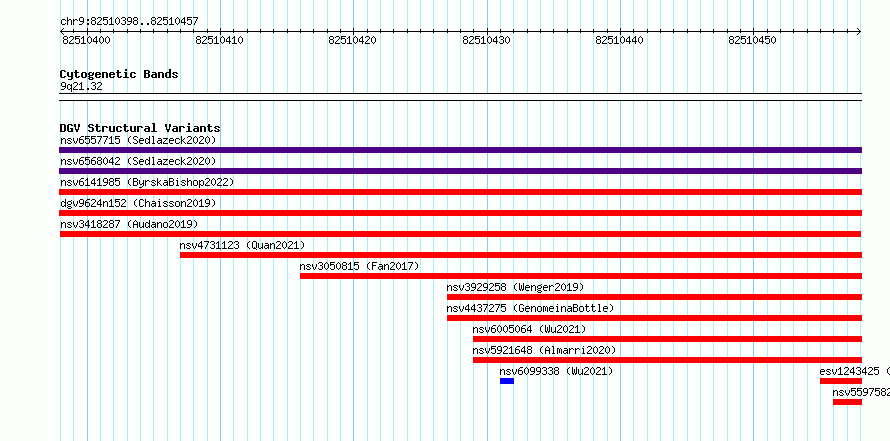Click the Cytogenetic Bands track title
The height and width of the screenshot is (441, 890).
pyautogui.click(x=119, y=74)
